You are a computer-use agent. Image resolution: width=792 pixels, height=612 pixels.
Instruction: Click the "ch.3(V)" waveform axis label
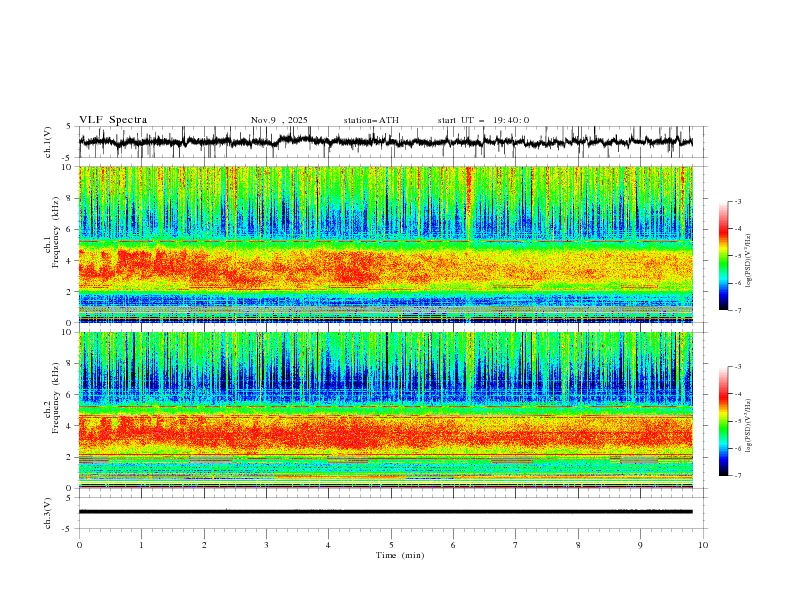[x=48, y=513]
